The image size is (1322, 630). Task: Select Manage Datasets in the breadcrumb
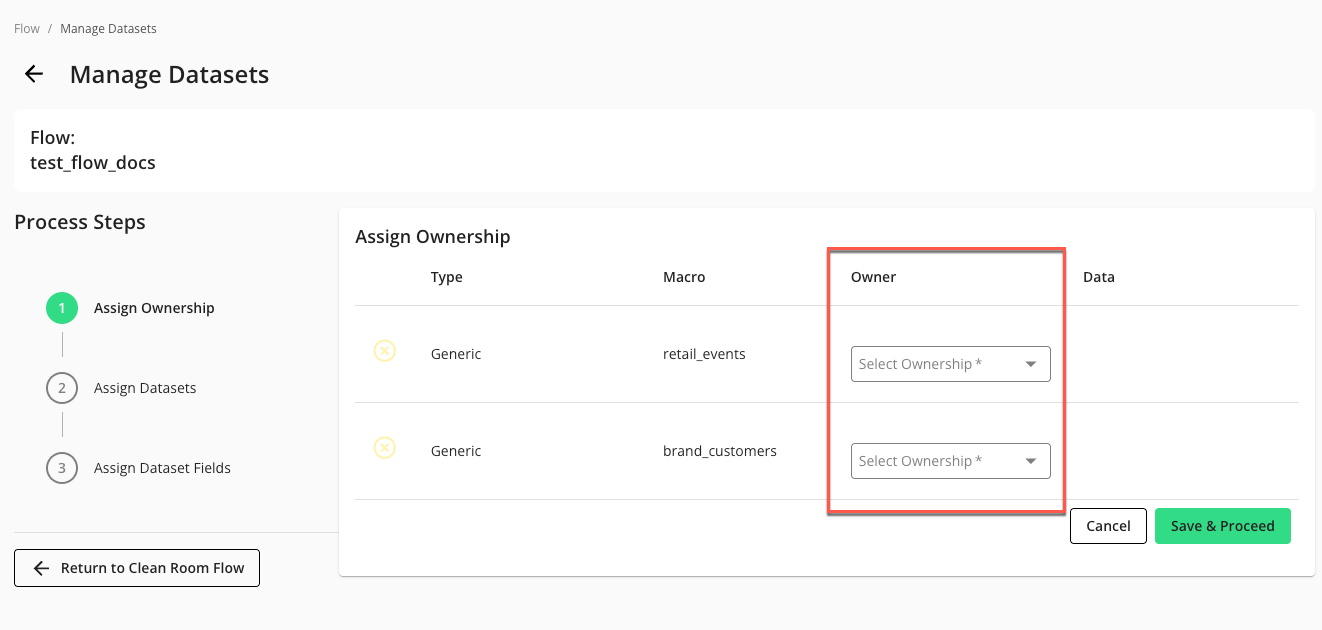click(108, 28)
